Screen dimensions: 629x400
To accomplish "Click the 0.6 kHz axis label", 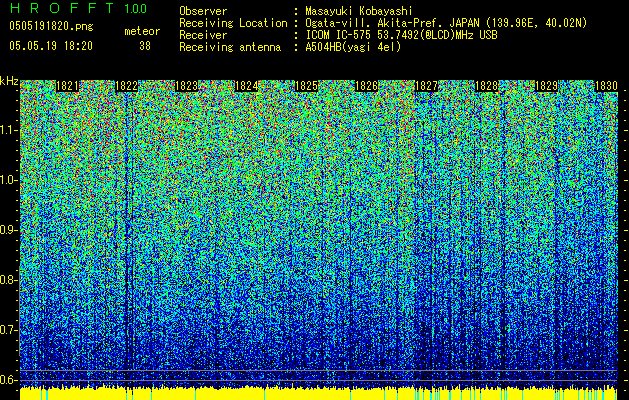I will coord(9,380).
